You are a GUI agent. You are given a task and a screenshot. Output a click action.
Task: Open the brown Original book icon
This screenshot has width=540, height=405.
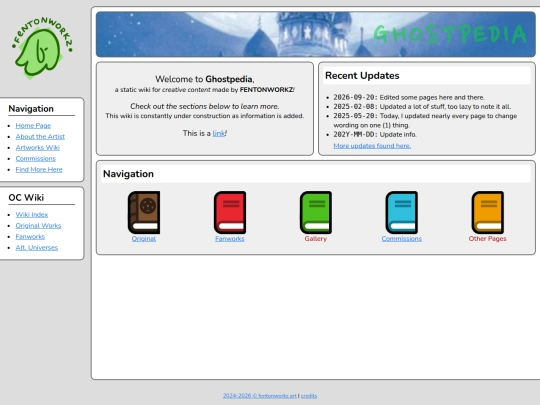pyautogui.click(x=144, y=212)
